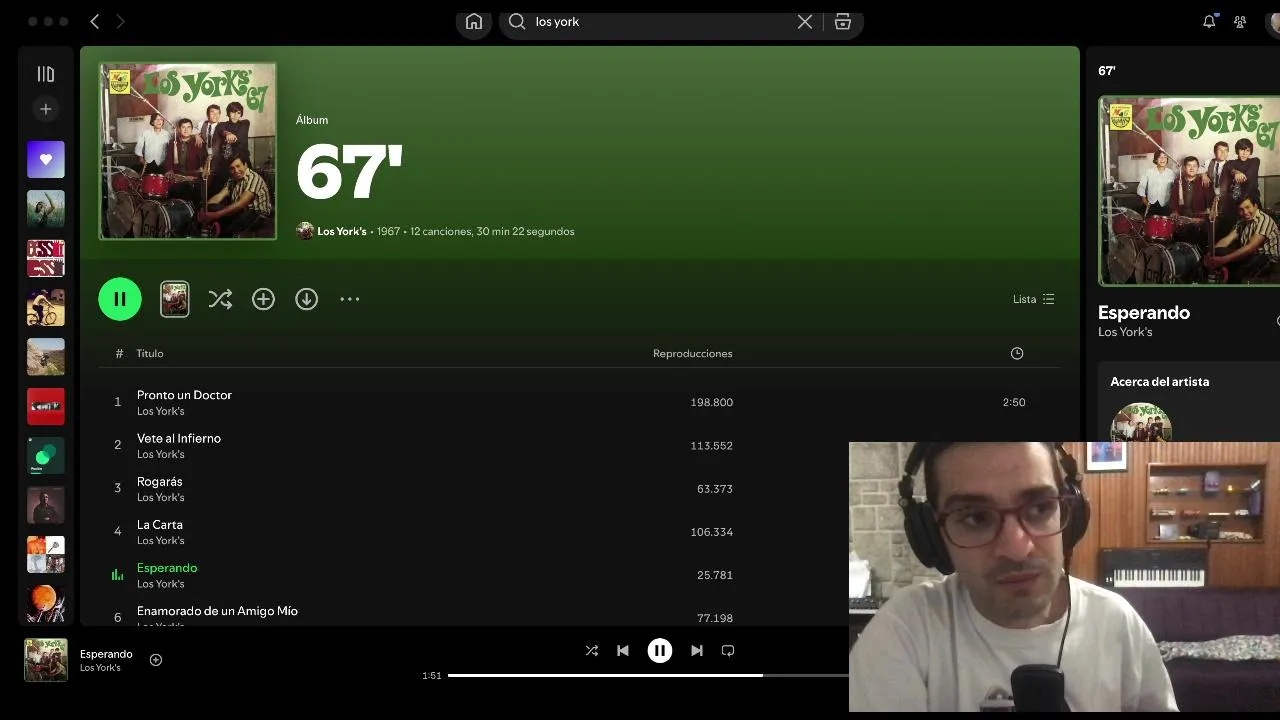1280x720 pixels.
Task: Open Liked Songs heart playlist
Action: tap(46, 159)
